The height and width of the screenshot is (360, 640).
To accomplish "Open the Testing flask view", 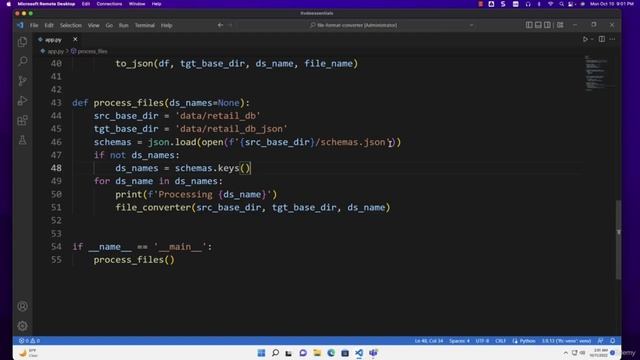I will (x=22, y=140).
